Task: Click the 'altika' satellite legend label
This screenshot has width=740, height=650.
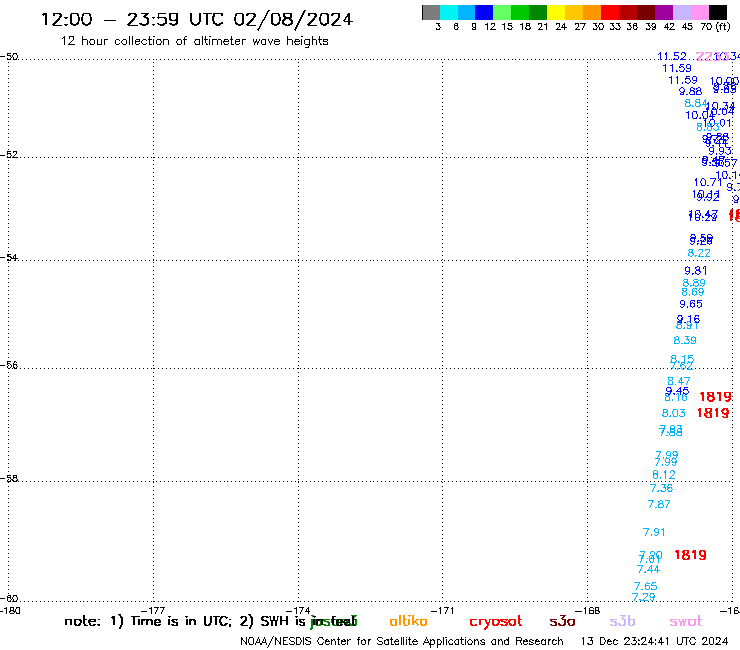Action: (x=408, y=621)
